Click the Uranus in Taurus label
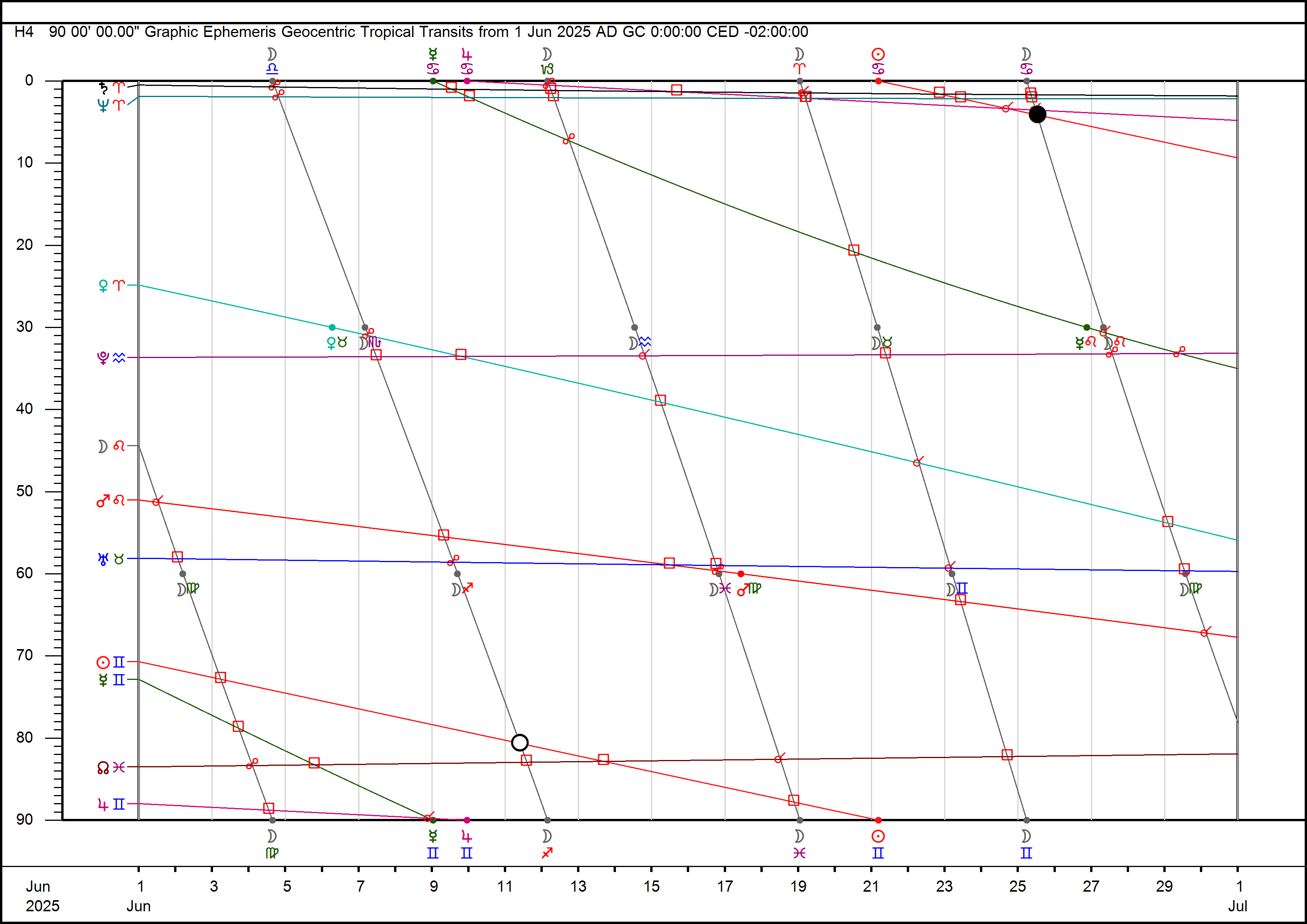1307x924 pixels. (111, 559)
